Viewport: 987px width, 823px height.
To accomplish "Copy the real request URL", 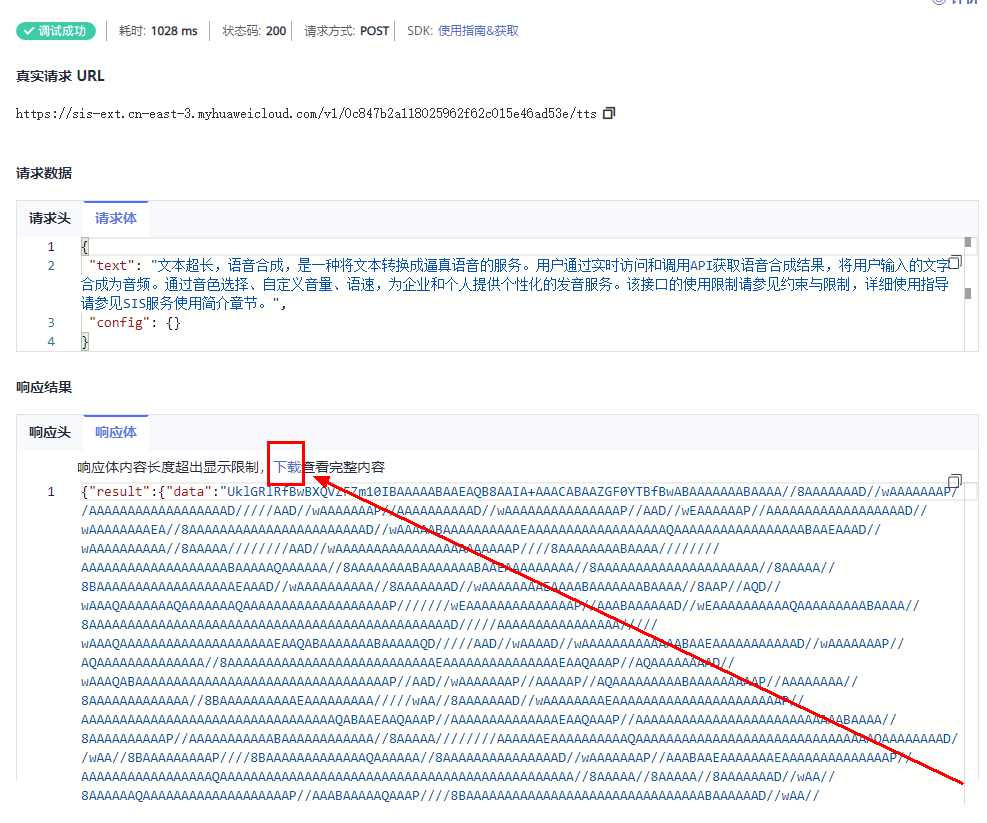I will click(609, 113).
